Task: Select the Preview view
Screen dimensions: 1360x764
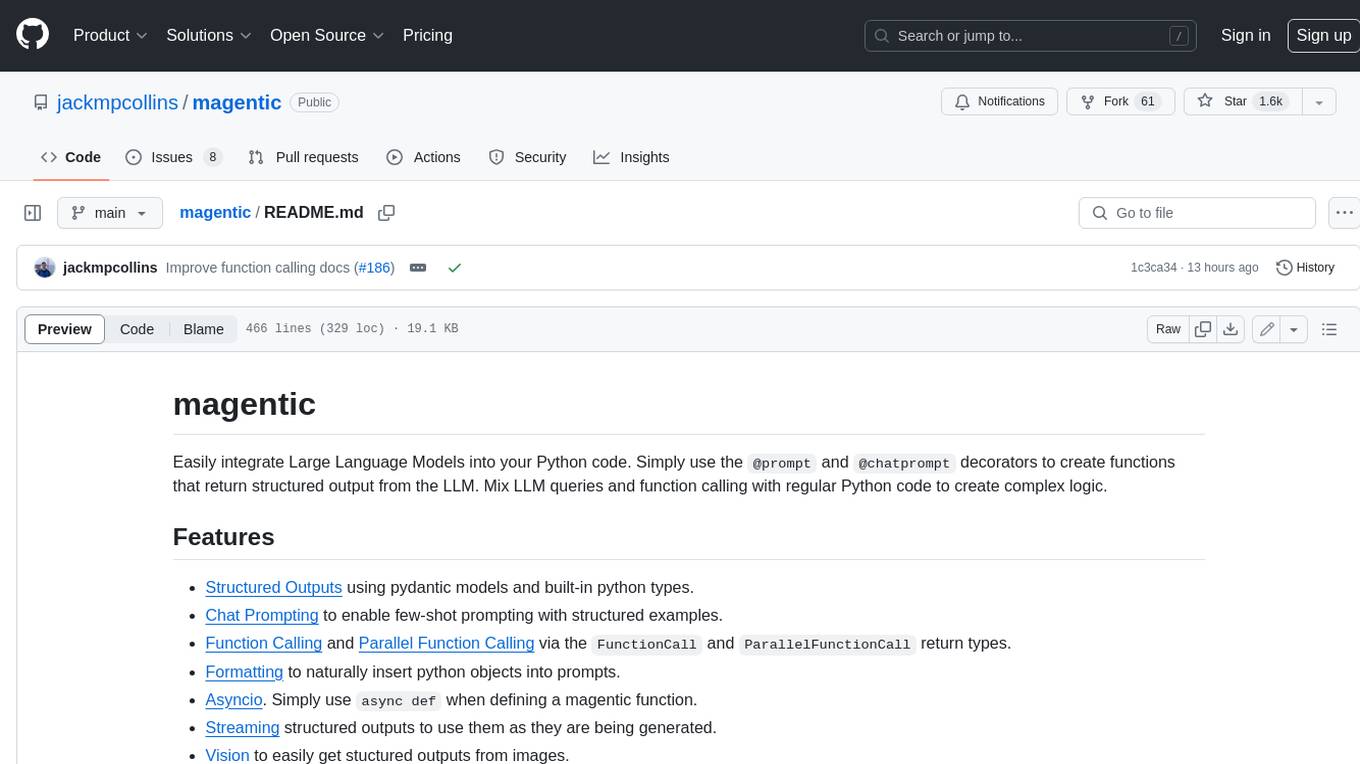Action: pyautogui.click(x=65, y=329)
